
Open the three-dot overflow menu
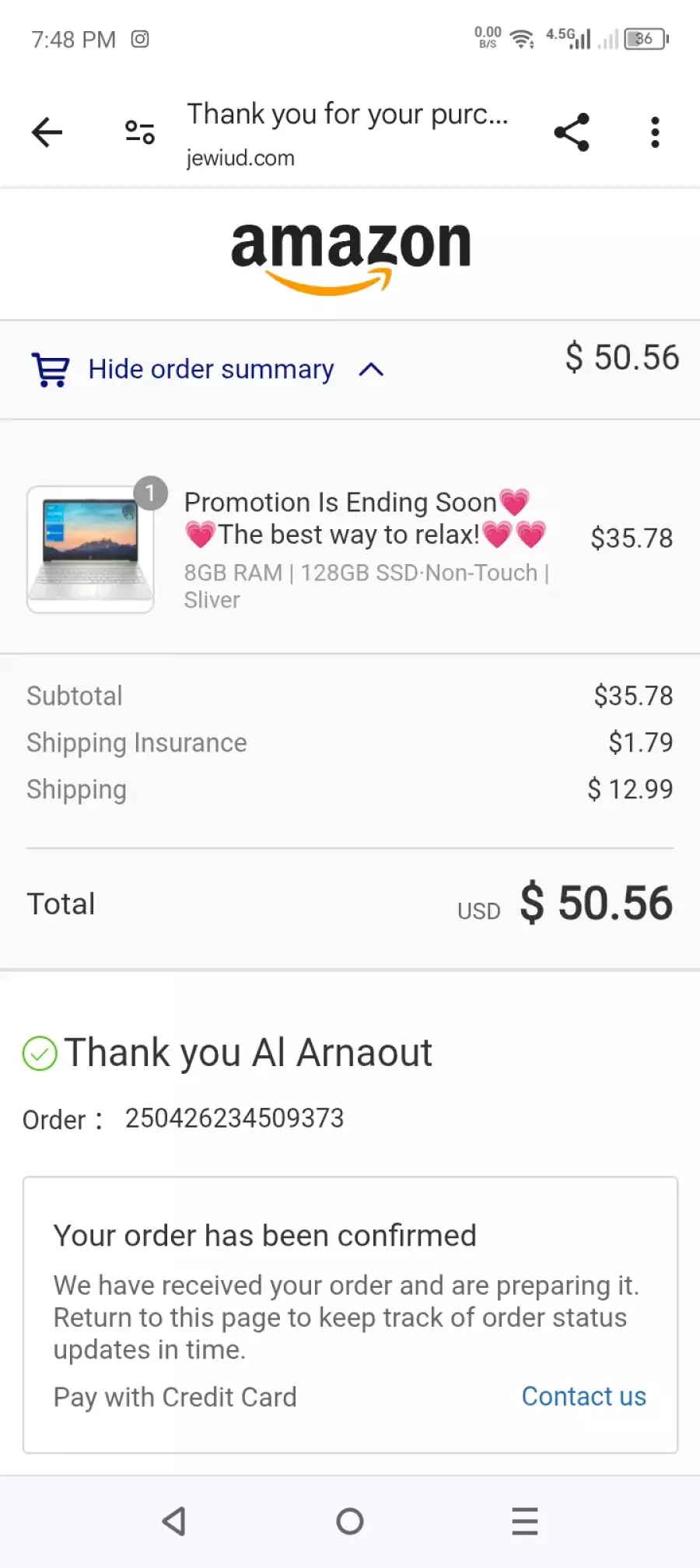[x=655, y=132]
